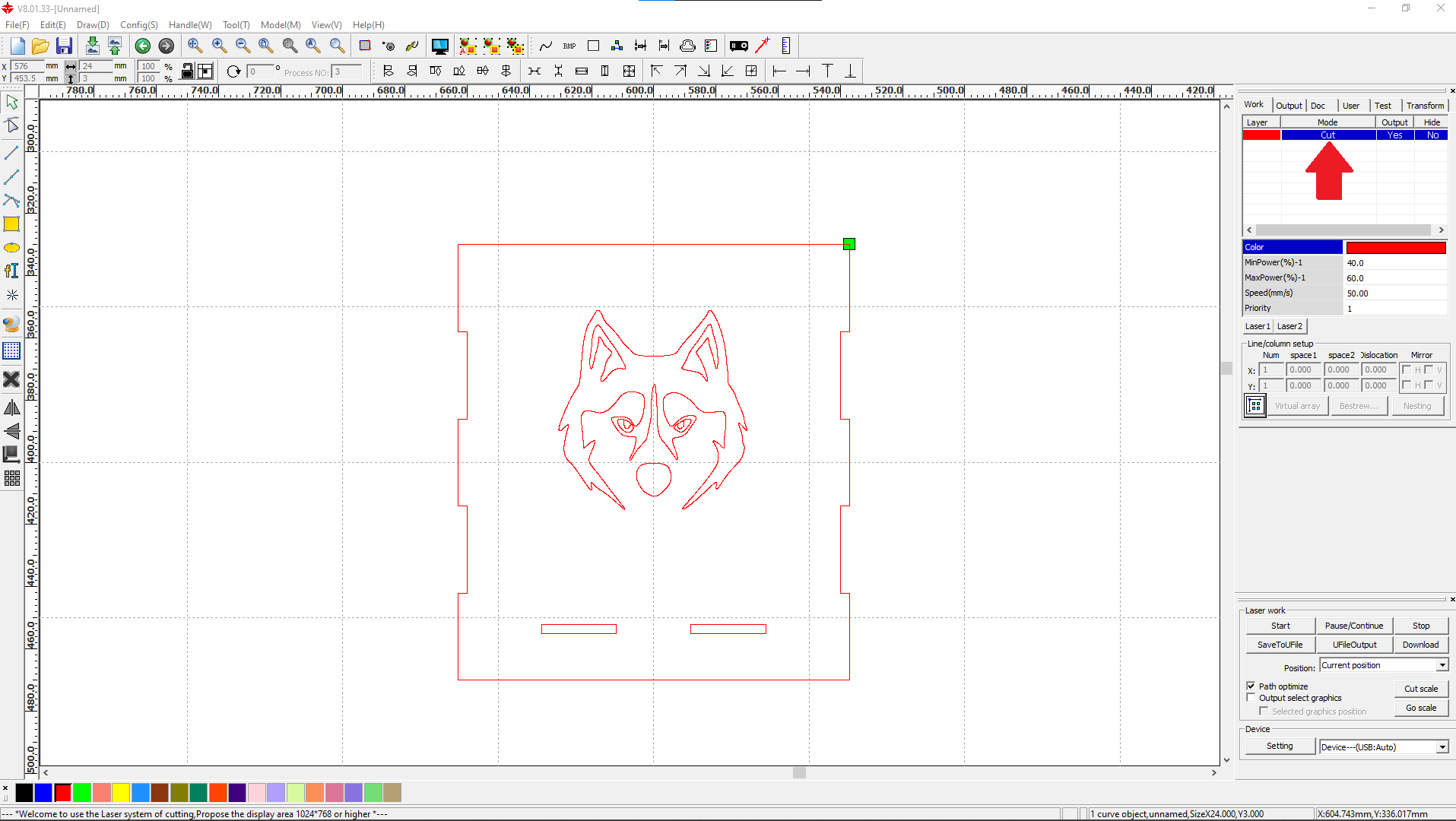The image size is (1456, 821).
Task: Open the Position dropdown
Action: click(x=1442, y=665)
